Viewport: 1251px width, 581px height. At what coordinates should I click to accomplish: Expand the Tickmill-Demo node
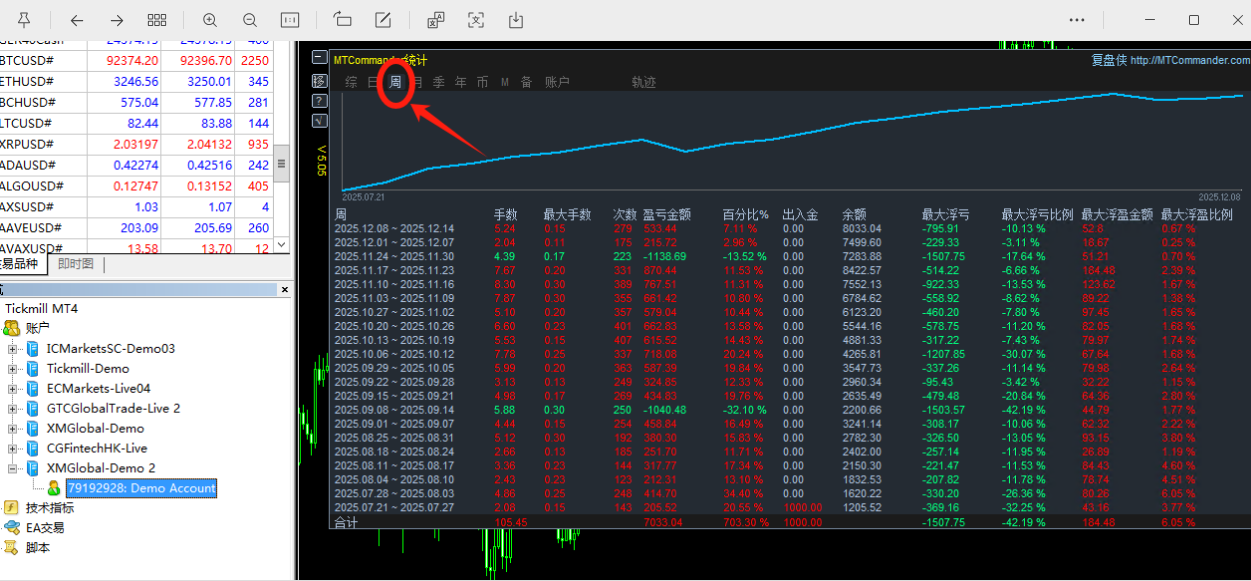[x=13, y=369]
